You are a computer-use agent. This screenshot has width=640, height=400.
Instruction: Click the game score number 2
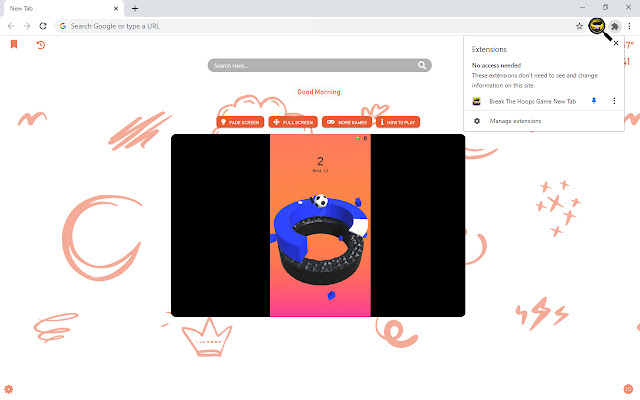[x=320, y=161]
